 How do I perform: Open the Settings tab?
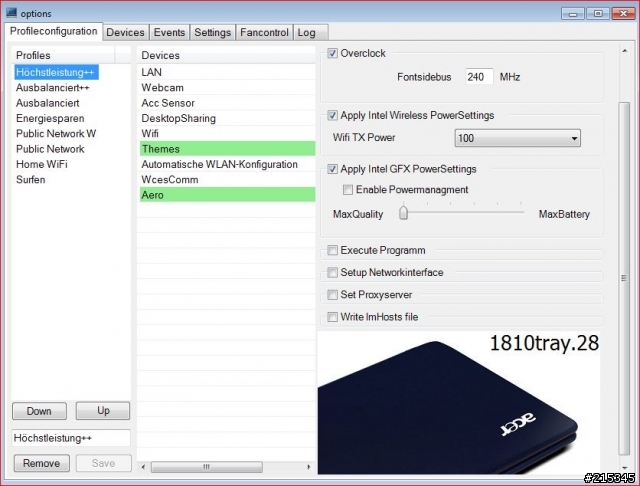[212, 32]
